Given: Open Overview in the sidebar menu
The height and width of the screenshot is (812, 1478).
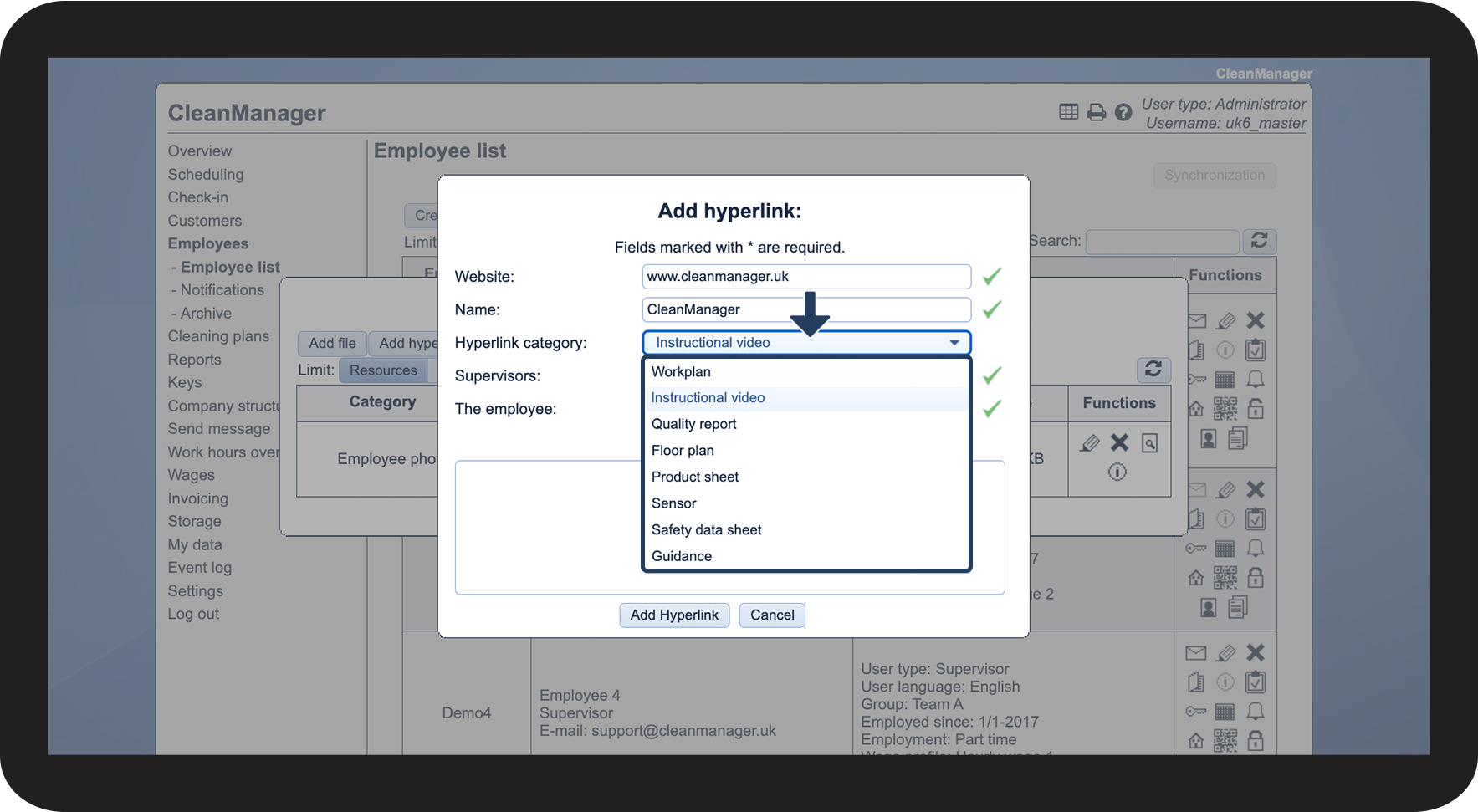Looking at the screenshot, I should 200,151.
